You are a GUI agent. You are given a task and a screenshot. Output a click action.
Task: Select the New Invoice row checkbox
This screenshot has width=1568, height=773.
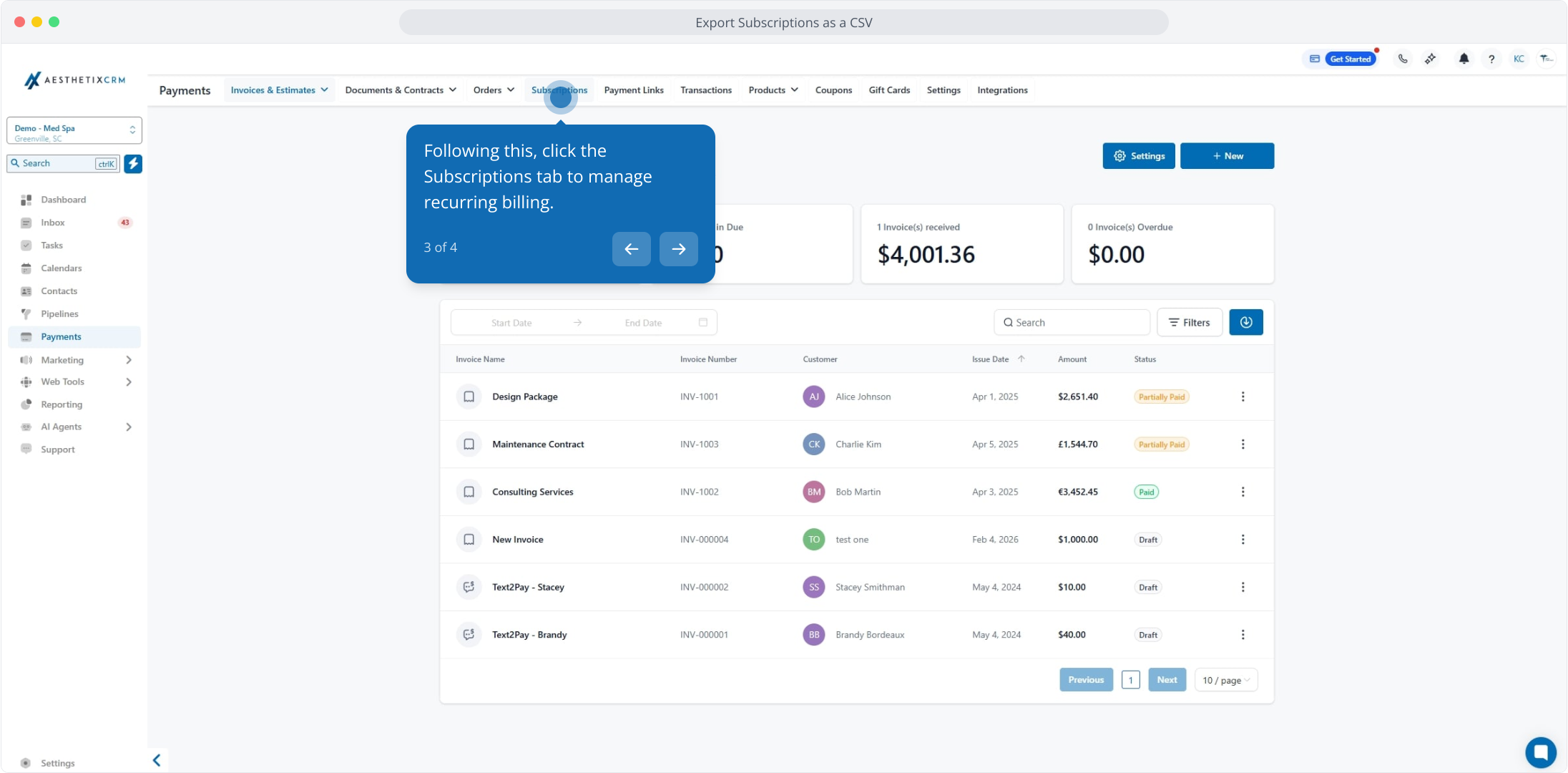pyautogui.click(x=469, y=540)
